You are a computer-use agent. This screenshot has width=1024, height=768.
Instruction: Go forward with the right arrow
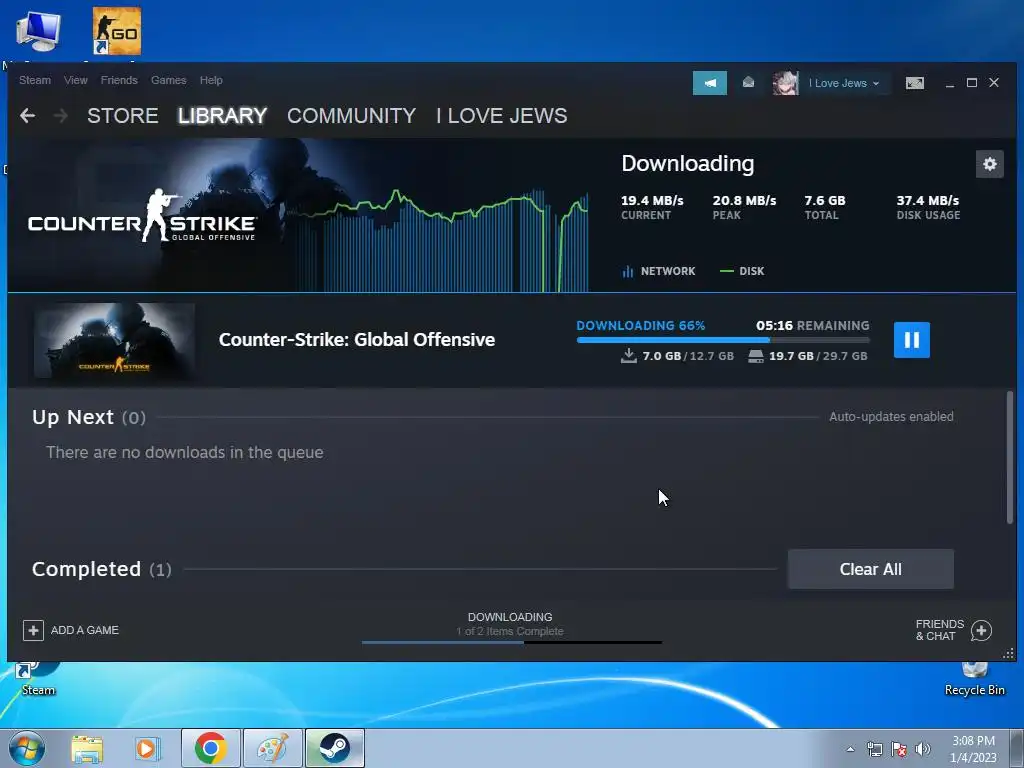pos(61,116)
